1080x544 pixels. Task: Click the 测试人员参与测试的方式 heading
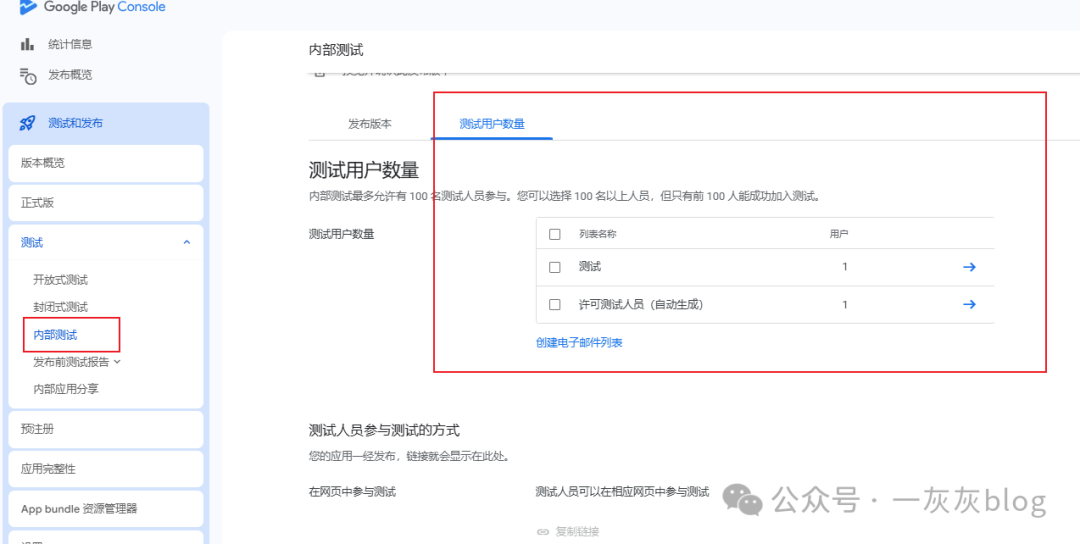click(384, 431)
